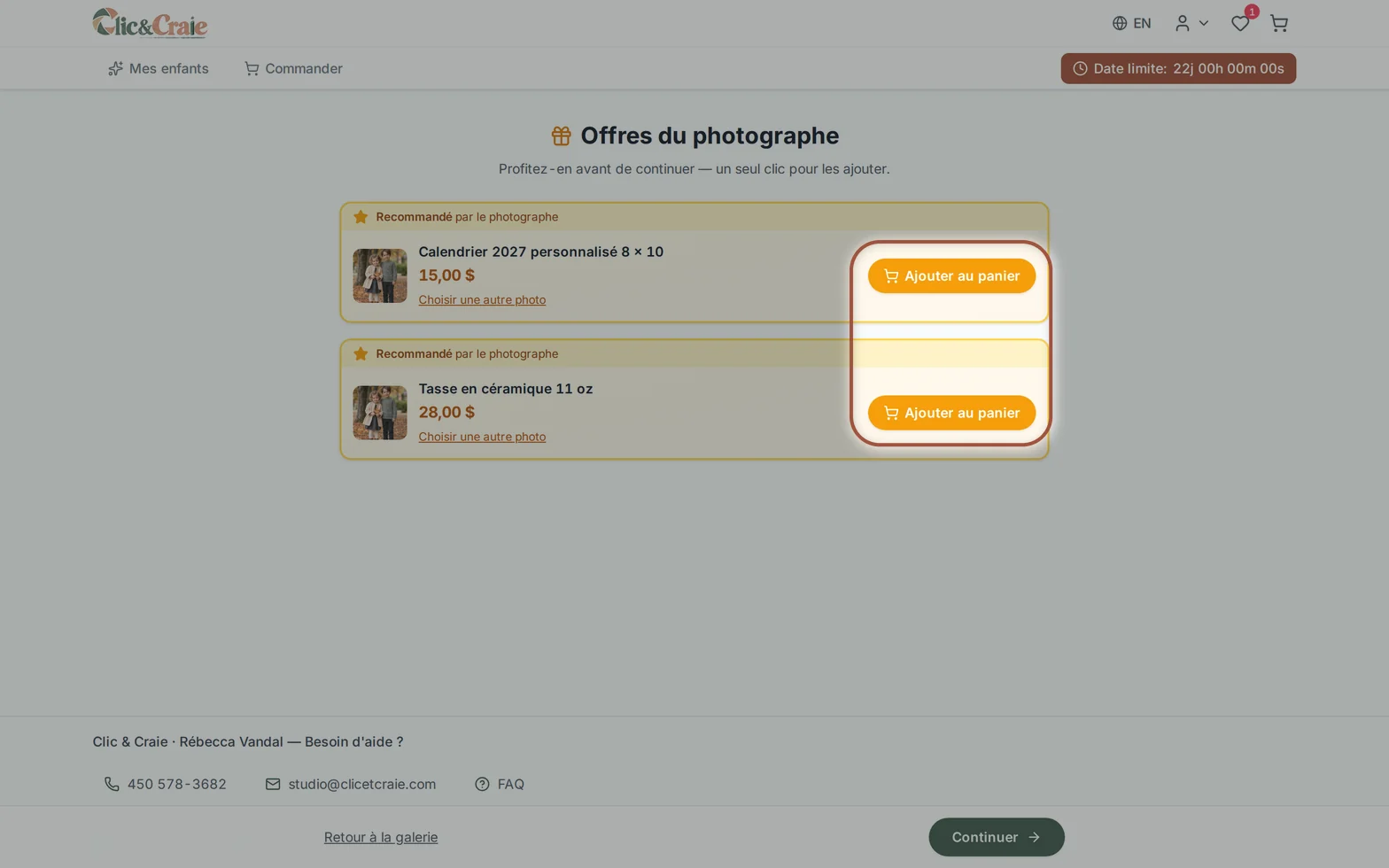Choose another photo for the Tasse en céramique
Viewport: 1389px width, 868px height.
[x=482, y=437]
